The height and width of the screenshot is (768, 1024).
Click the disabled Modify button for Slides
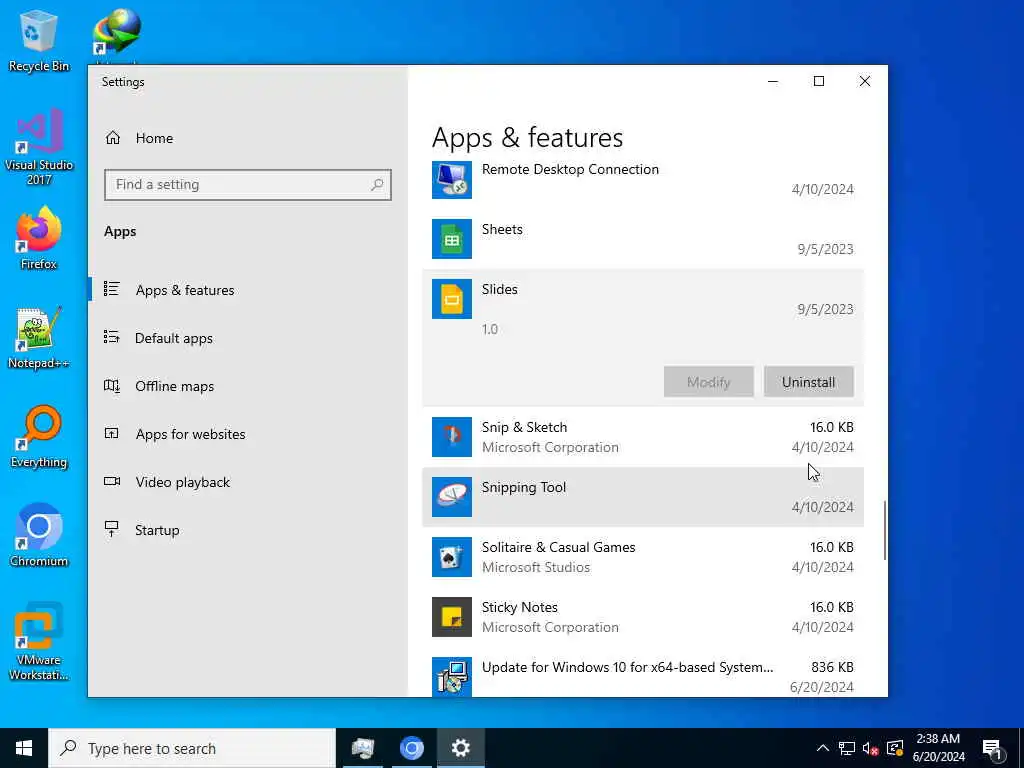click(709, 382)
